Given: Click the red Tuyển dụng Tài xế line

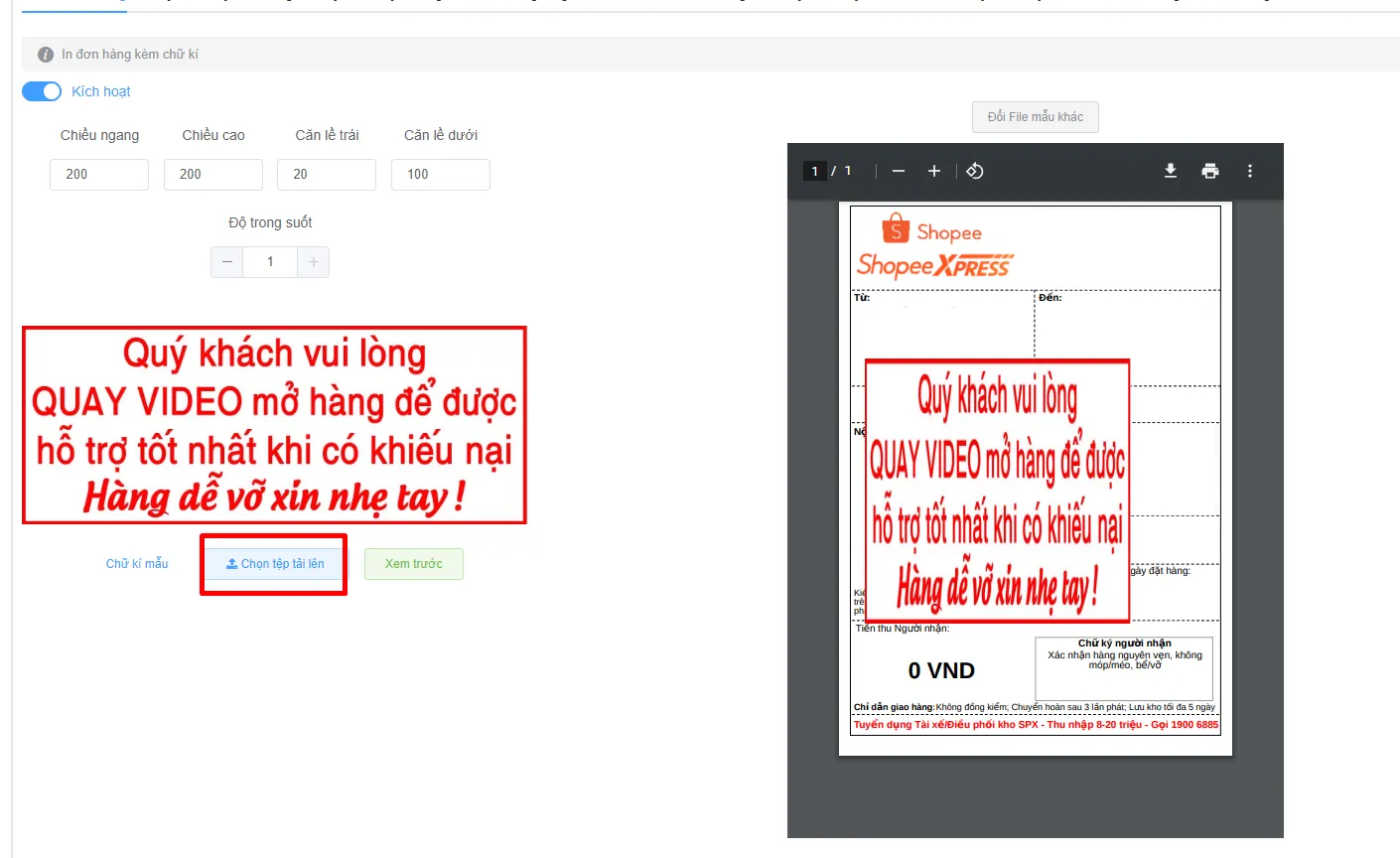Looking at the screenshot, I should [x=1036, y=725].
